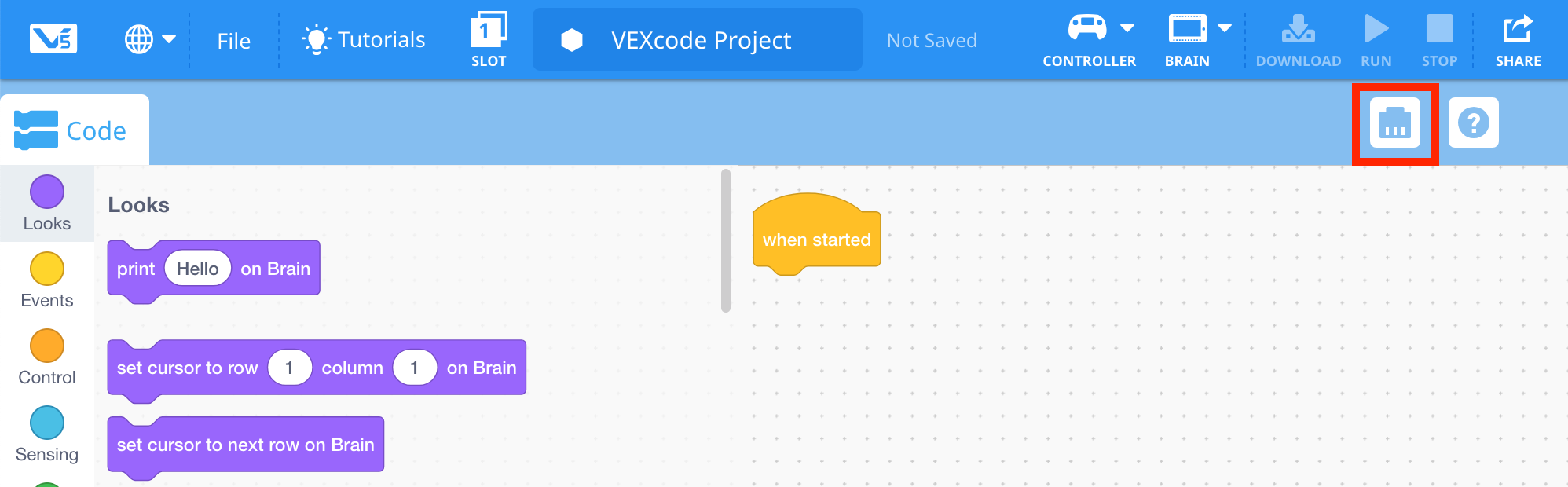Select the orange Control category circle
The width and height of the screenshot is (1568, 487).
(x=46, y=344)
